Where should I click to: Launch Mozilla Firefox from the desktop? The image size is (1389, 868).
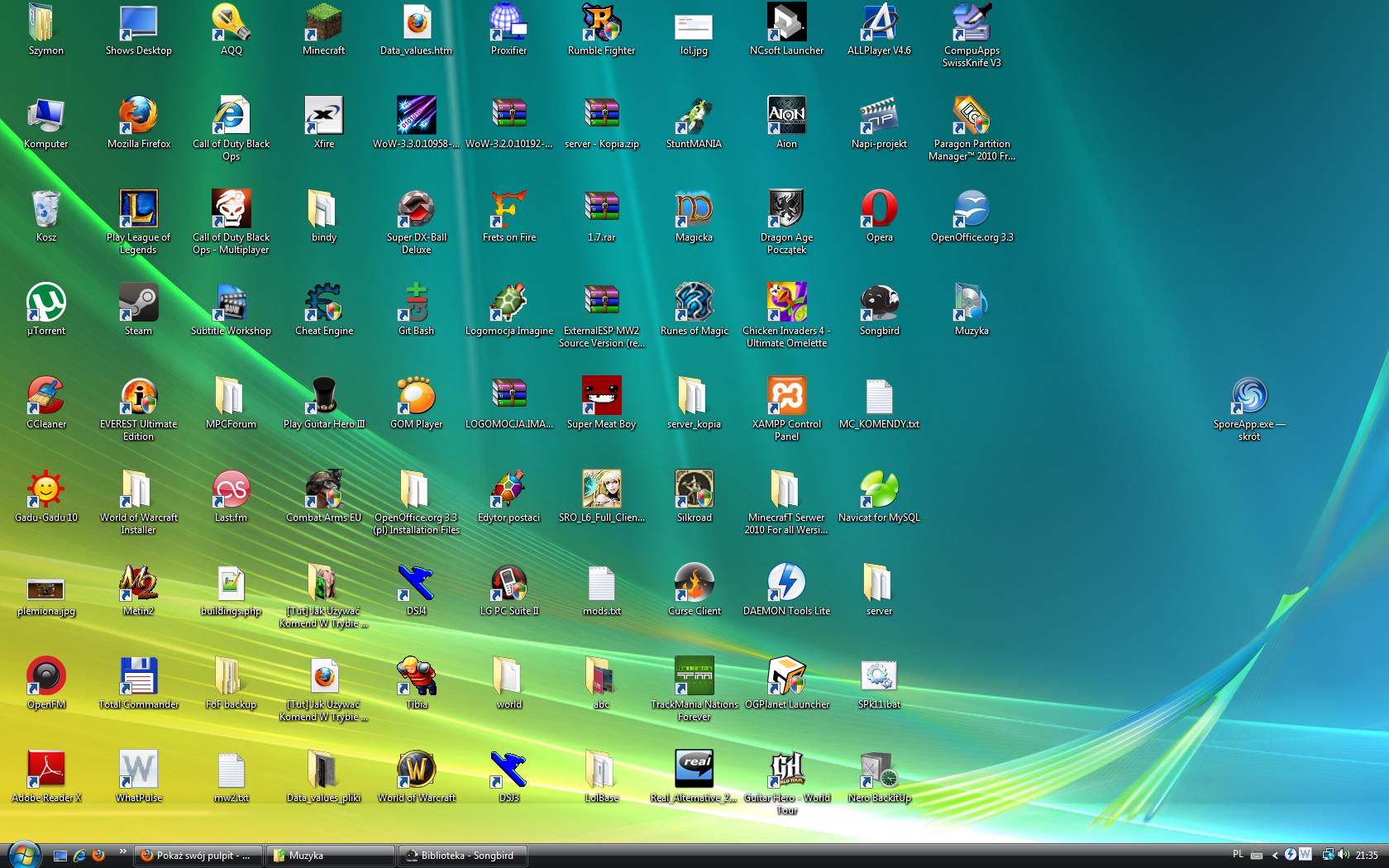139,123
